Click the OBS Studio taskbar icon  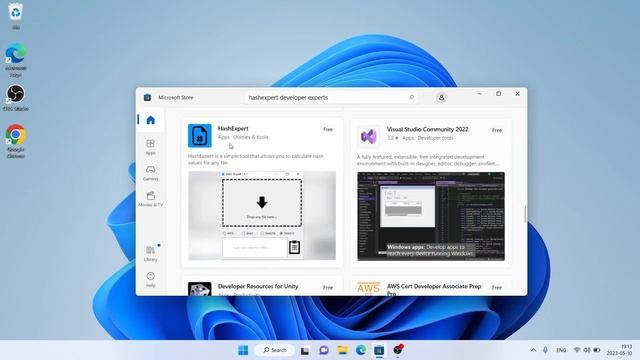coord(398,350)
